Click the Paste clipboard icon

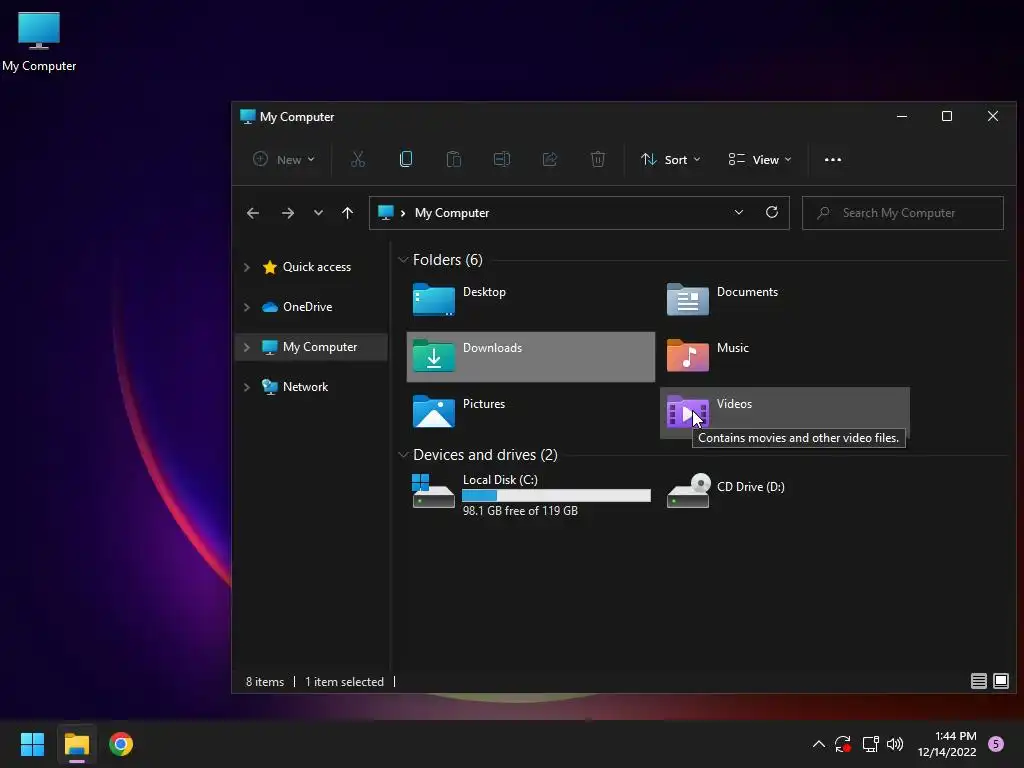(454, 159)
